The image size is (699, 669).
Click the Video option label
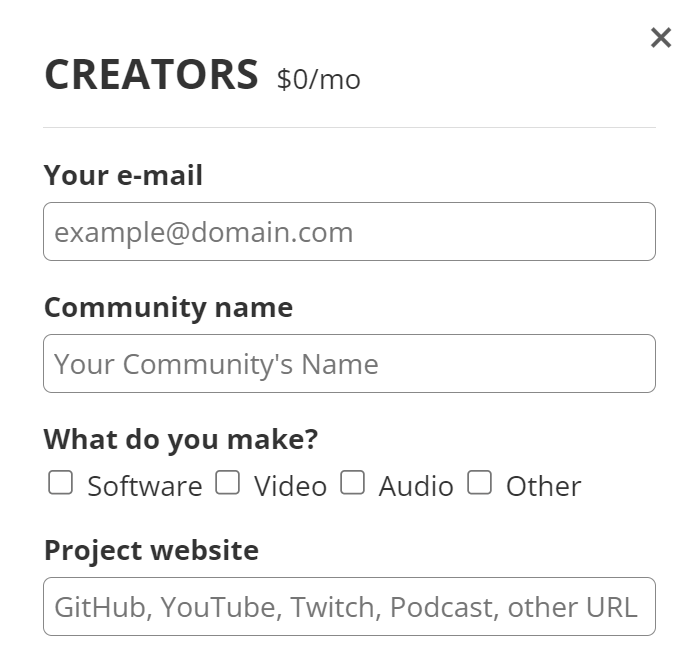290,486
